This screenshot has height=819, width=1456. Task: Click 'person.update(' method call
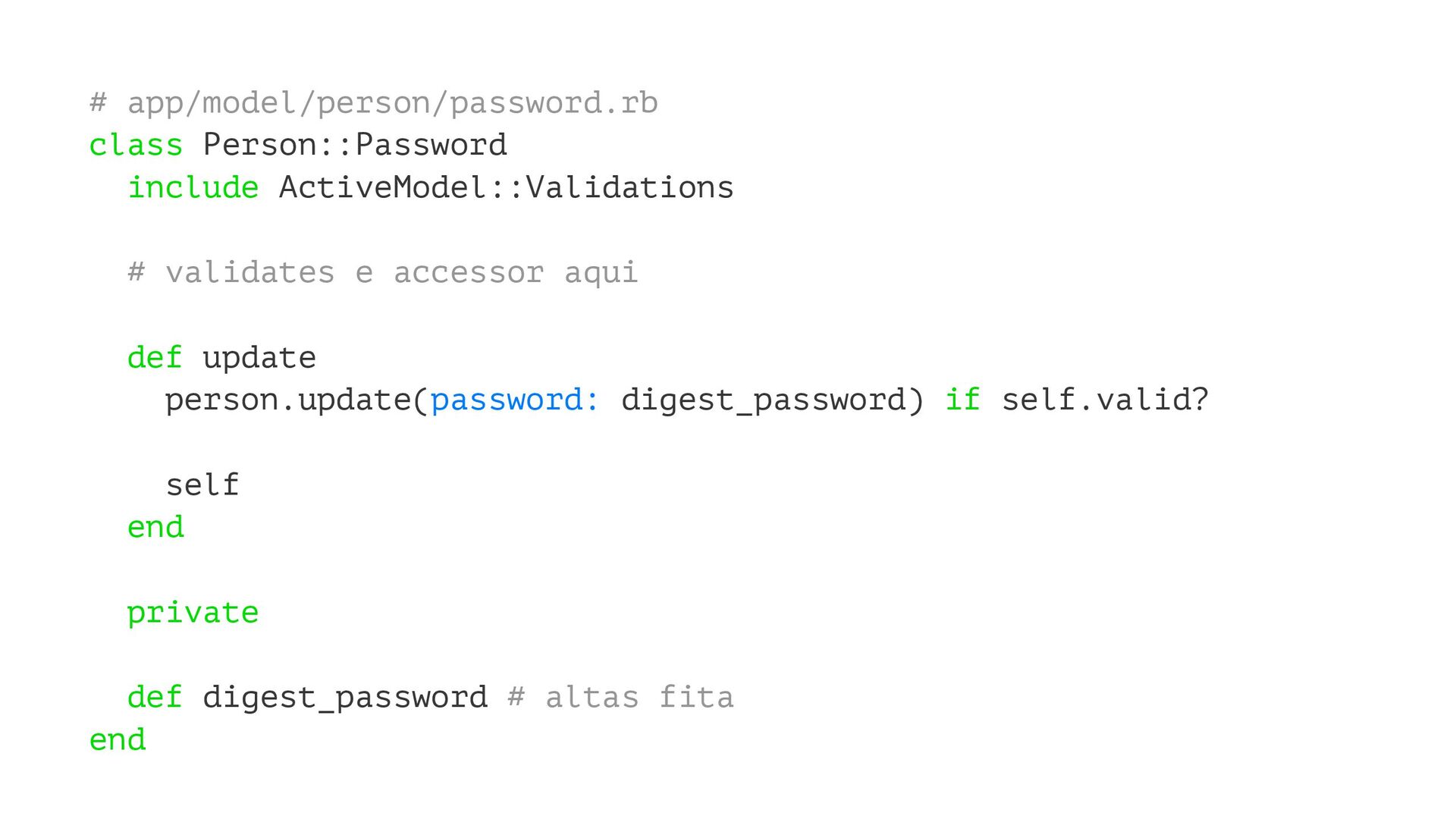(297, 400)
